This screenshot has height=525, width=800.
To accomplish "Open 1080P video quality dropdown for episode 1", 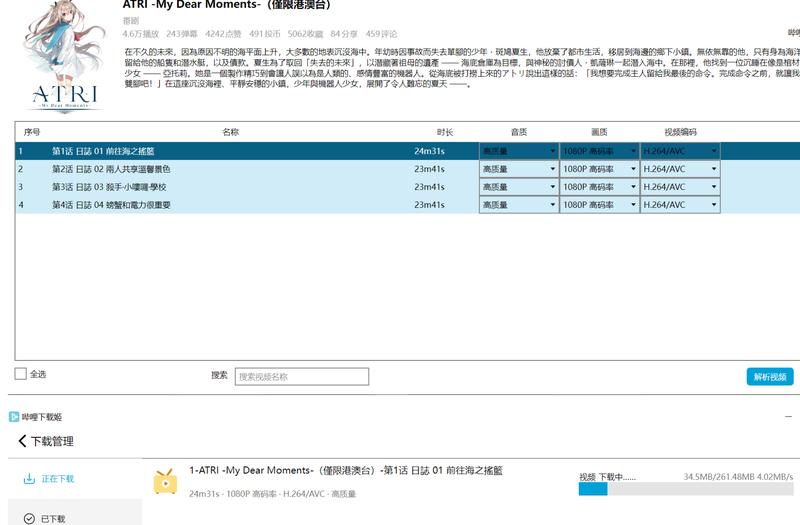I will click(599, 151).
